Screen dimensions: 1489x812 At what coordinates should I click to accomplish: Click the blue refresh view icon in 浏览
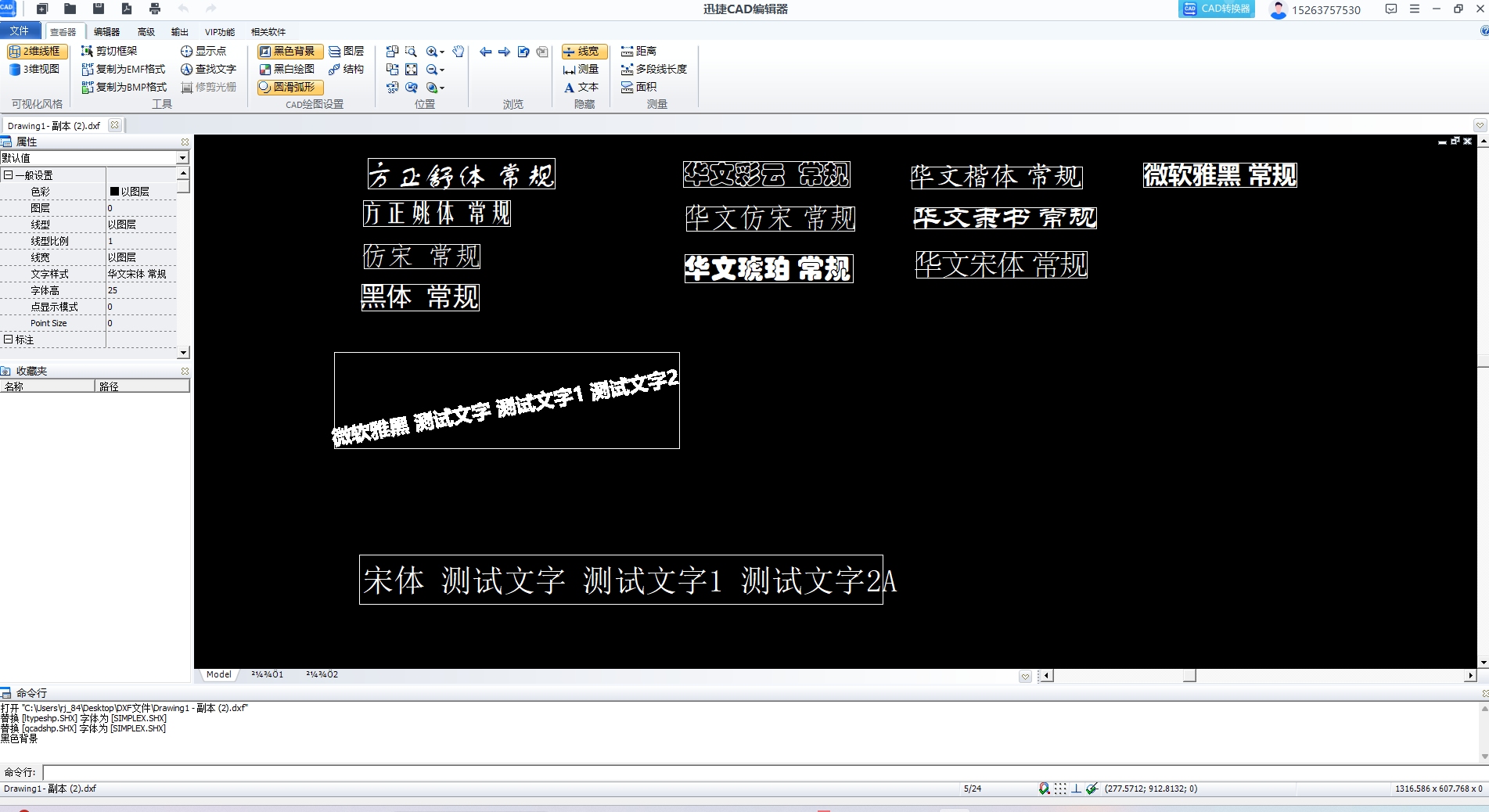[523, 52]
